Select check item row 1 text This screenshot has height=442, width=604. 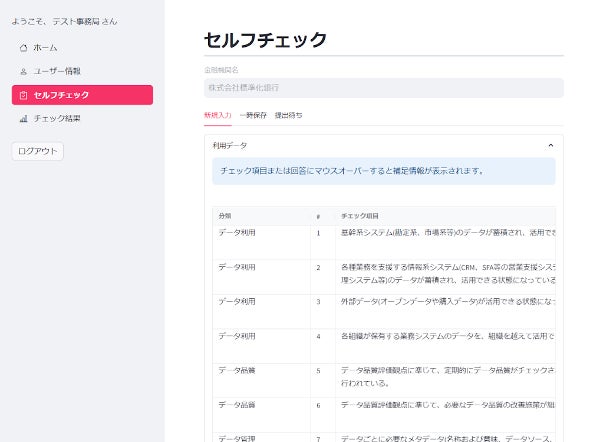(448, 233)
